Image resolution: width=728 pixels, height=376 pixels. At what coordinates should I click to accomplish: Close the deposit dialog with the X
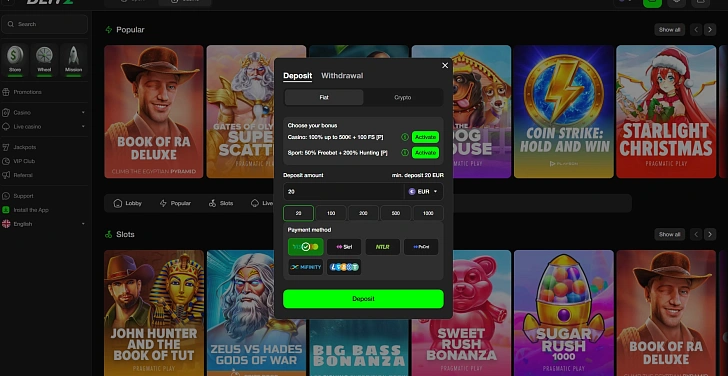click(x=445, y=65)
